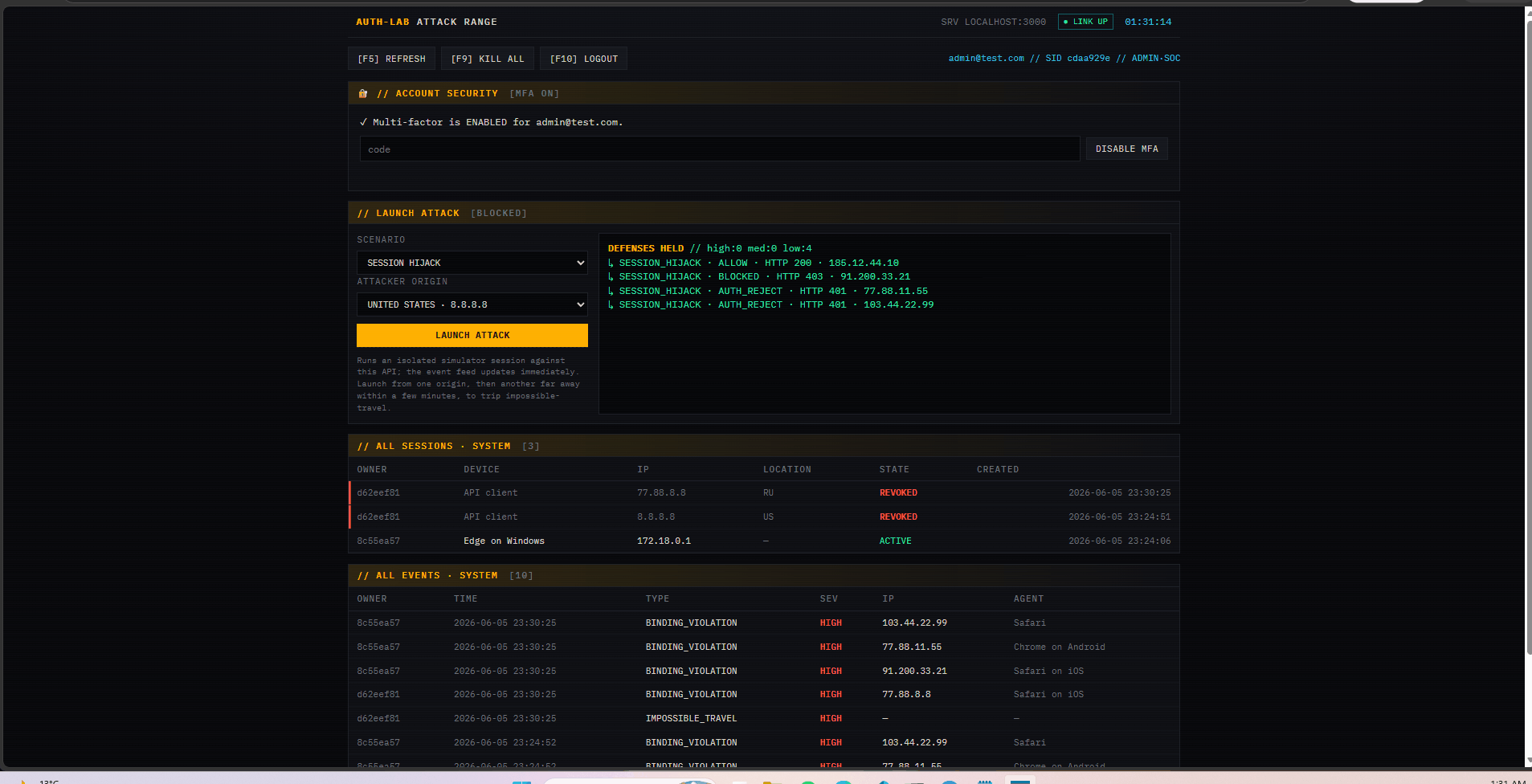Click the DISABLE MFA button
Screen dimensions: 1532x784
pos(1126,149)
